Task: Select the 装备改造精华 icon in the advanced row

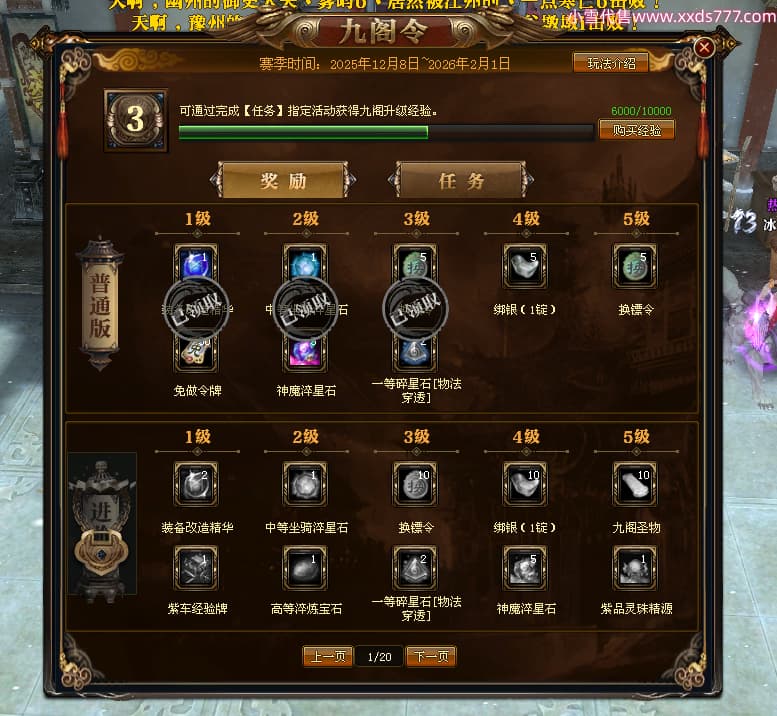Action: (196, 484)
